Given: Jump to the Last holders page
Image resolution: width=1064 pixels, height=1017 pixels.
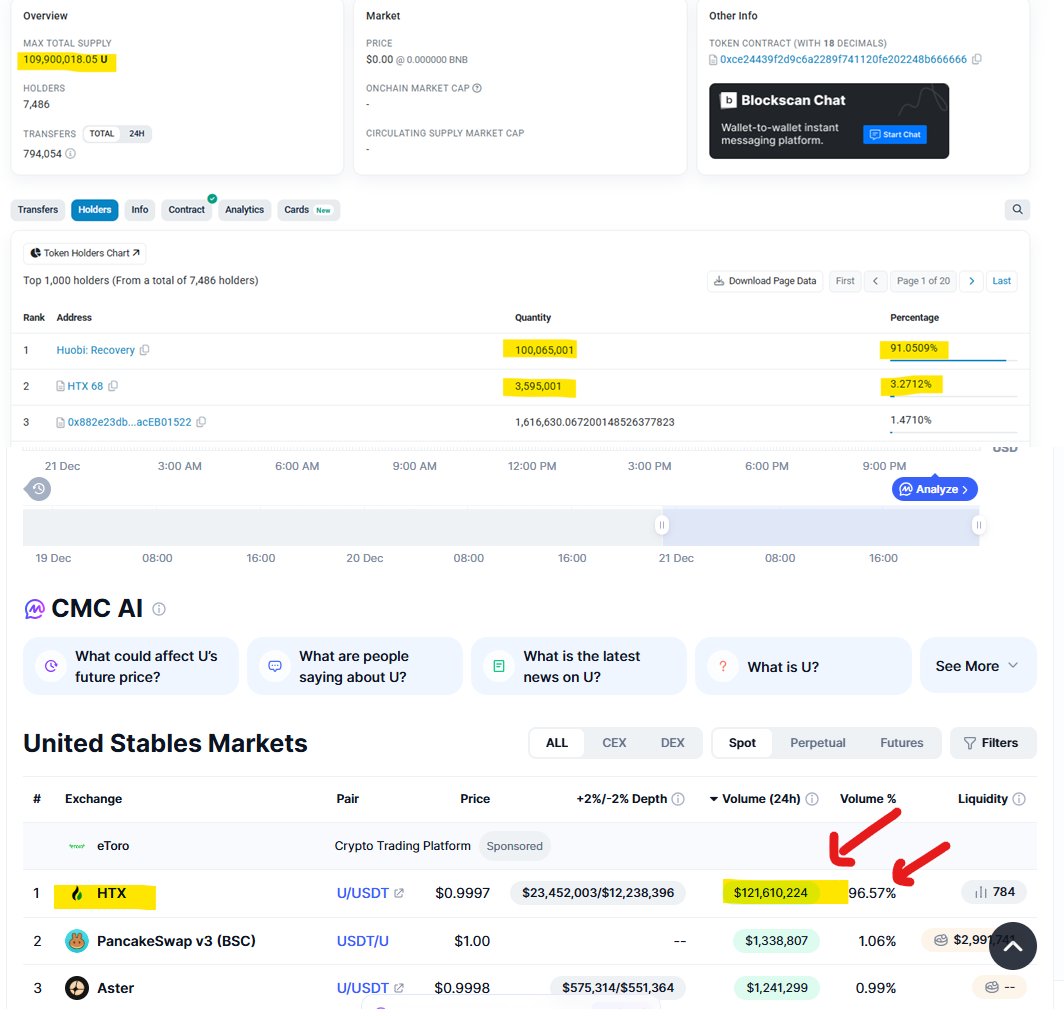Looking at the screenshot, I should (1001, 281).
